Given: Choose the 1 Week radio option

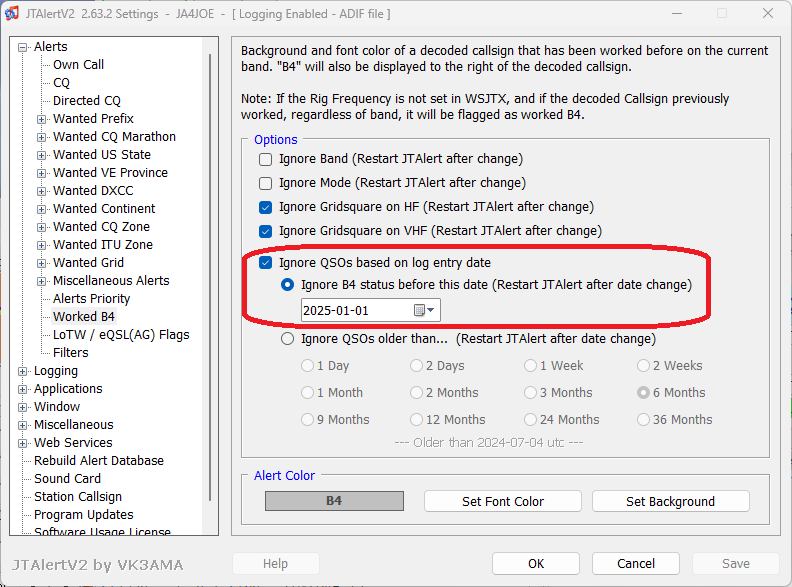Looking at the screenshot, I should click(x=530, y=365).
